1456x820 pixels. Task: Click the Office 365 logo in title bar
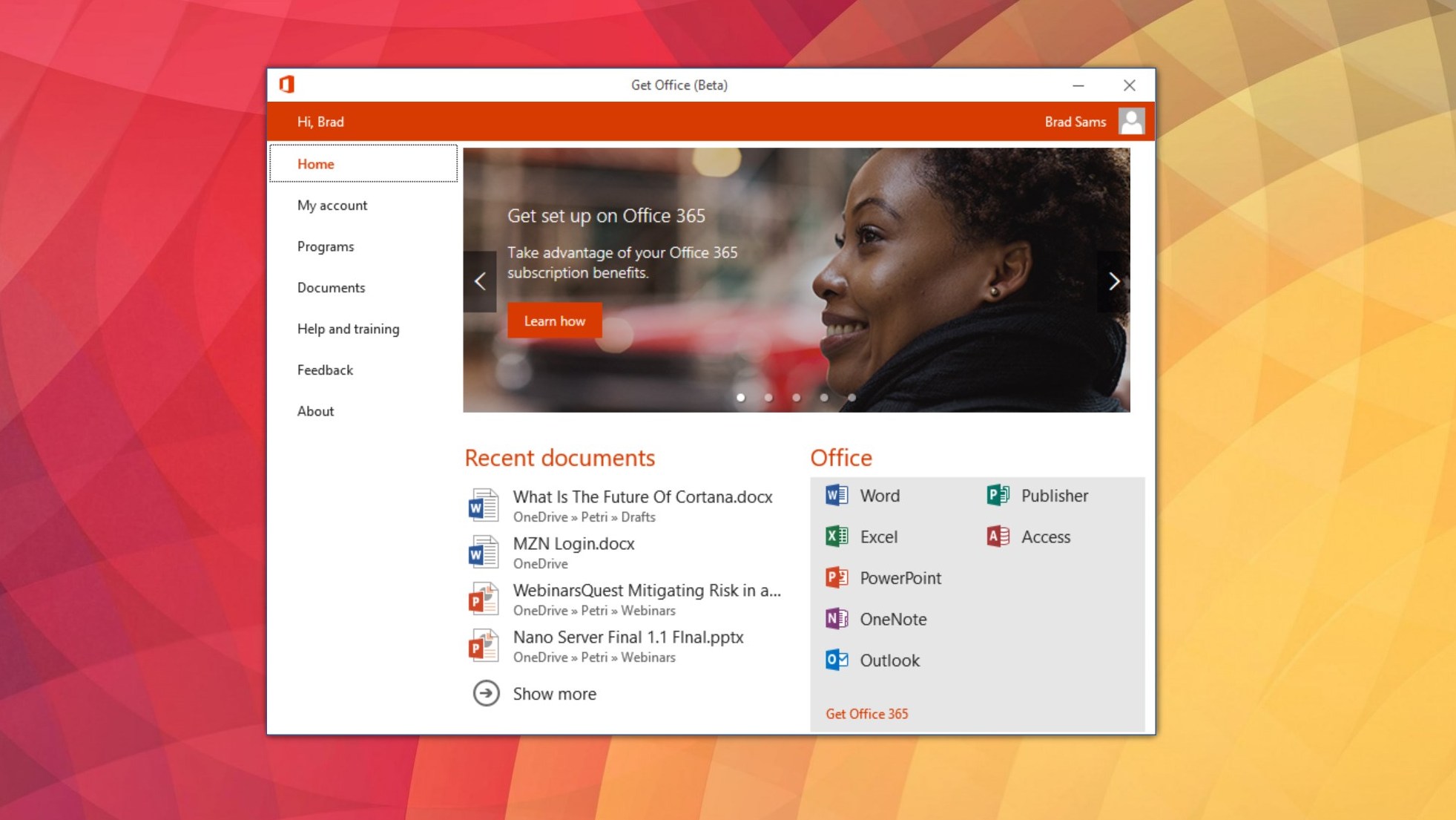pos(287,84)
